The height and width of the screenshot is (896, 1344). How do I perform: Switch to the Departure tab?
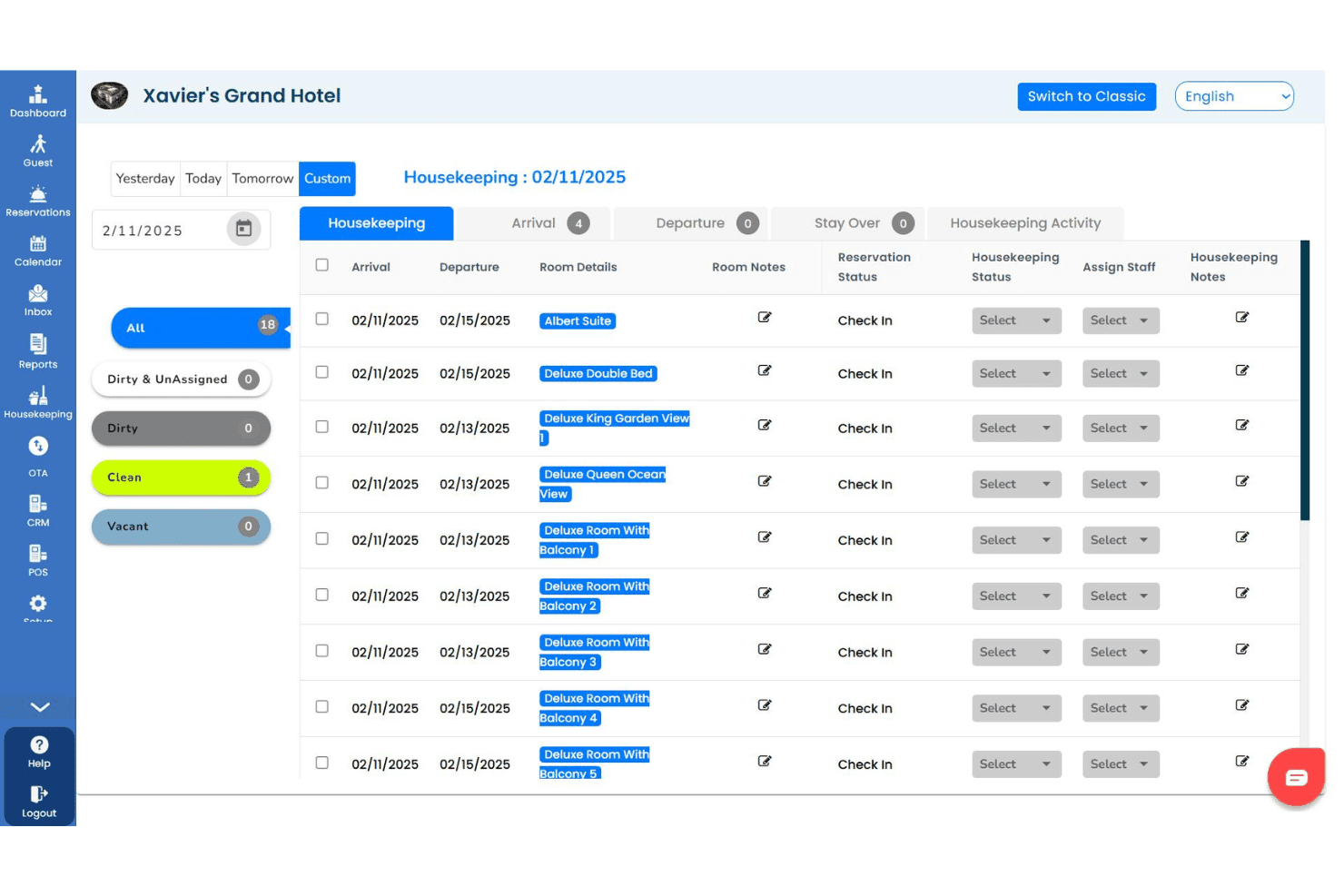pos(690,223)
